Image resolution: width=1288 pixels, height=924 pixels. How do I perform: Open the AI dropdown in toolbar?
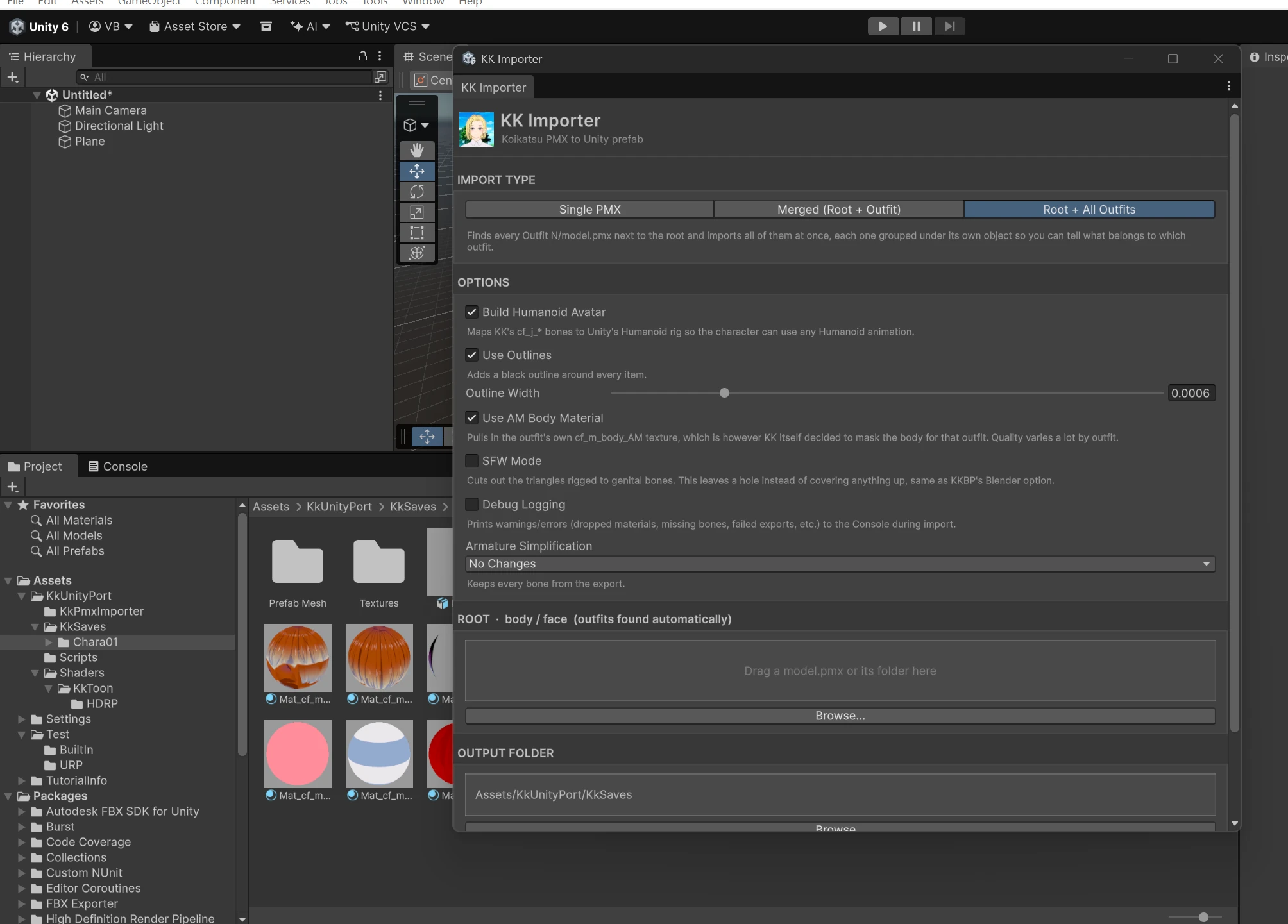coord(310,26)
